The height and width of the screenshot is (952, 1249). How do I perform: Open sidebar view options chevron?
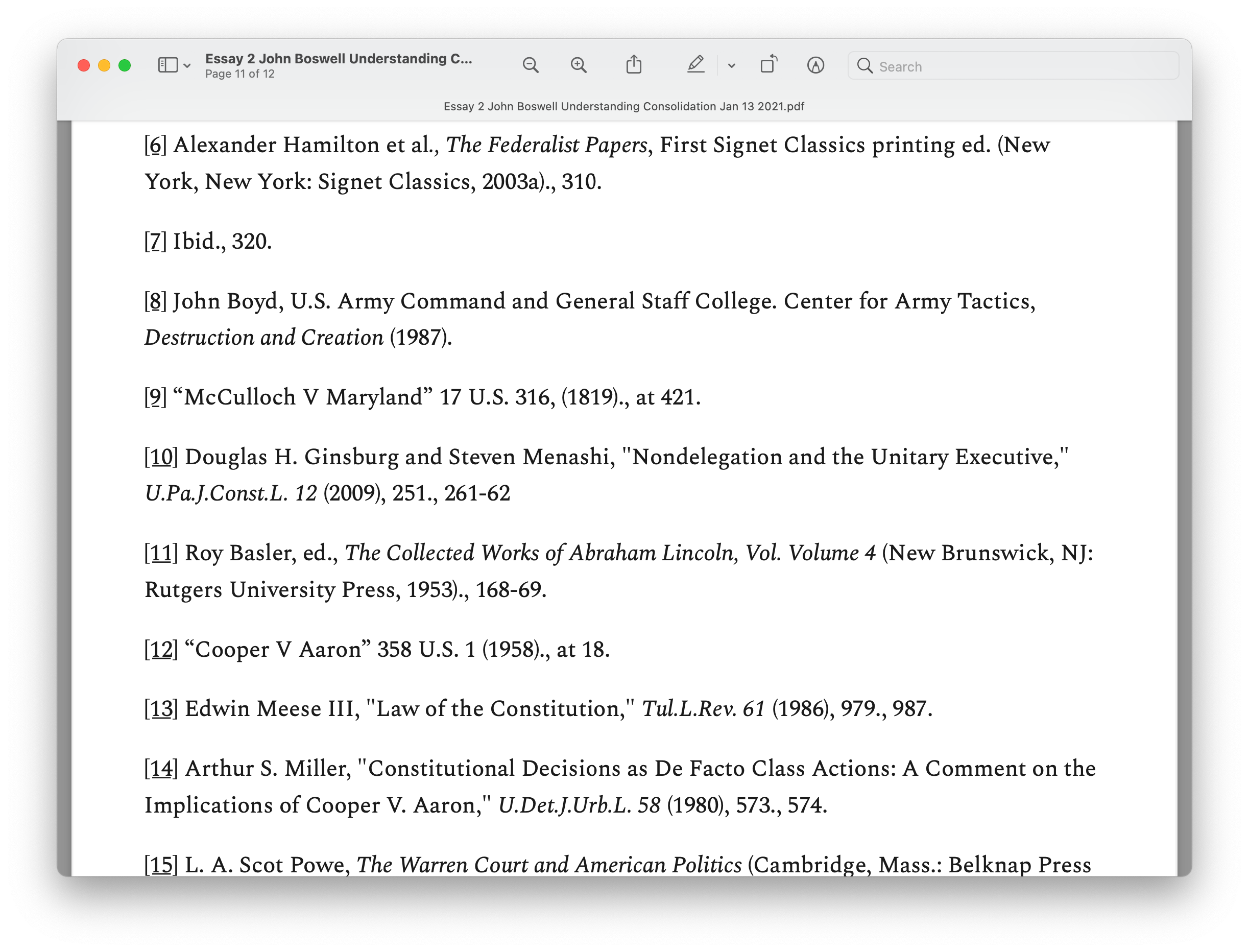187,66
